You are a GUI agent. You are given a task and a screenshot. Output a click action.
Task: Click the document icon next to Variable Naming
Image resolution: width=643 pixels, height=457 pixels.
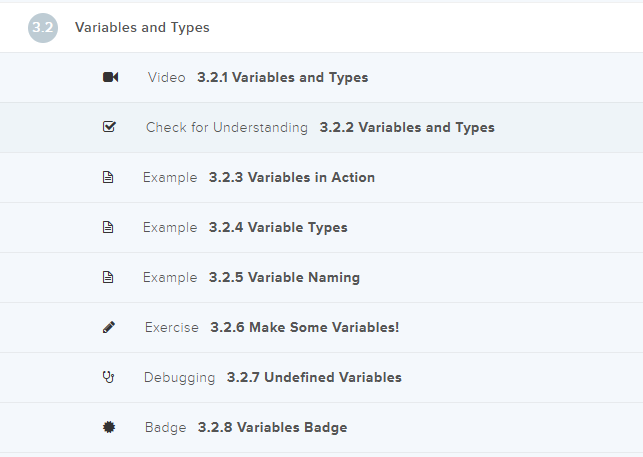coord(109,278)
